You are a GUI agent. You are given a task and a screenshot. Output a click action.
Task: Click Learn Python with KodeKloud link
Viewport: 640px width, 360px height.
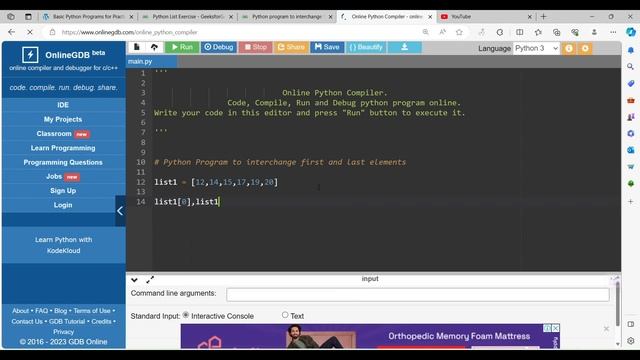pyautogui.click(x=63, y=245)
